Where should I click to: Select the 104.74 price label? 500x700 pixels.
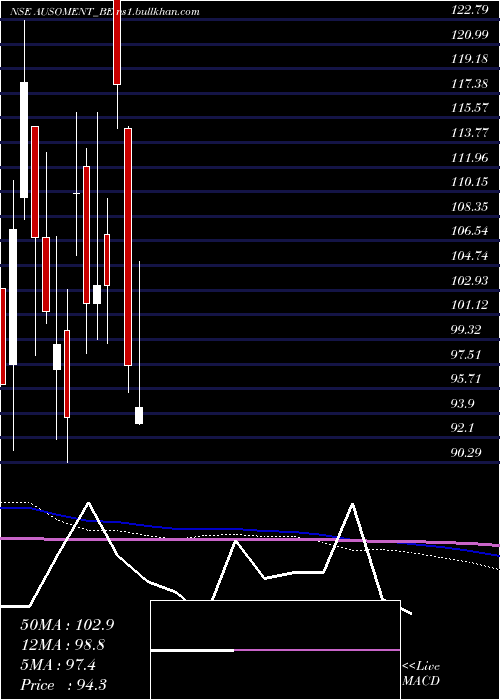pos(469,256)
